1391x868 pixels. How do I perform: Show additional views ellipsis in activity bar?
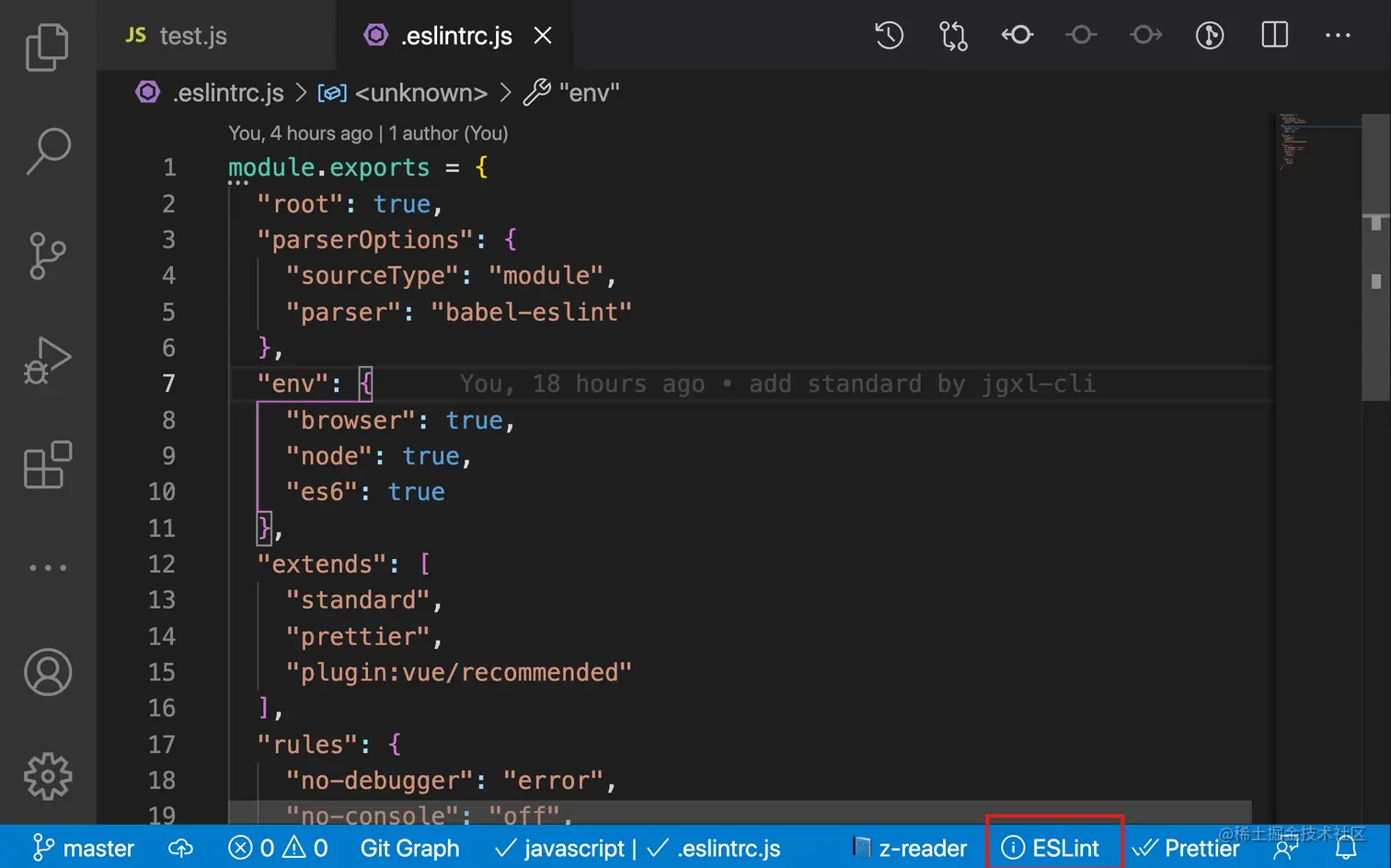tap(47, 568)
